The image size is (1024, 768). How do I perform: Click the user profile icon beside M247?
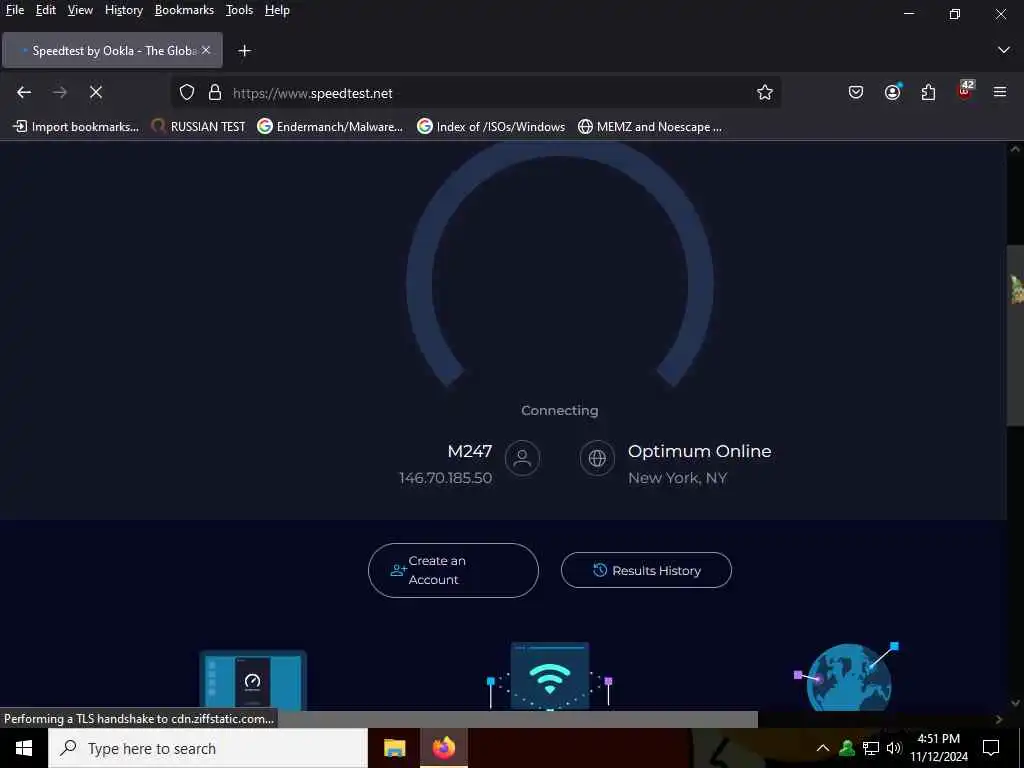(x=522, y=458)
